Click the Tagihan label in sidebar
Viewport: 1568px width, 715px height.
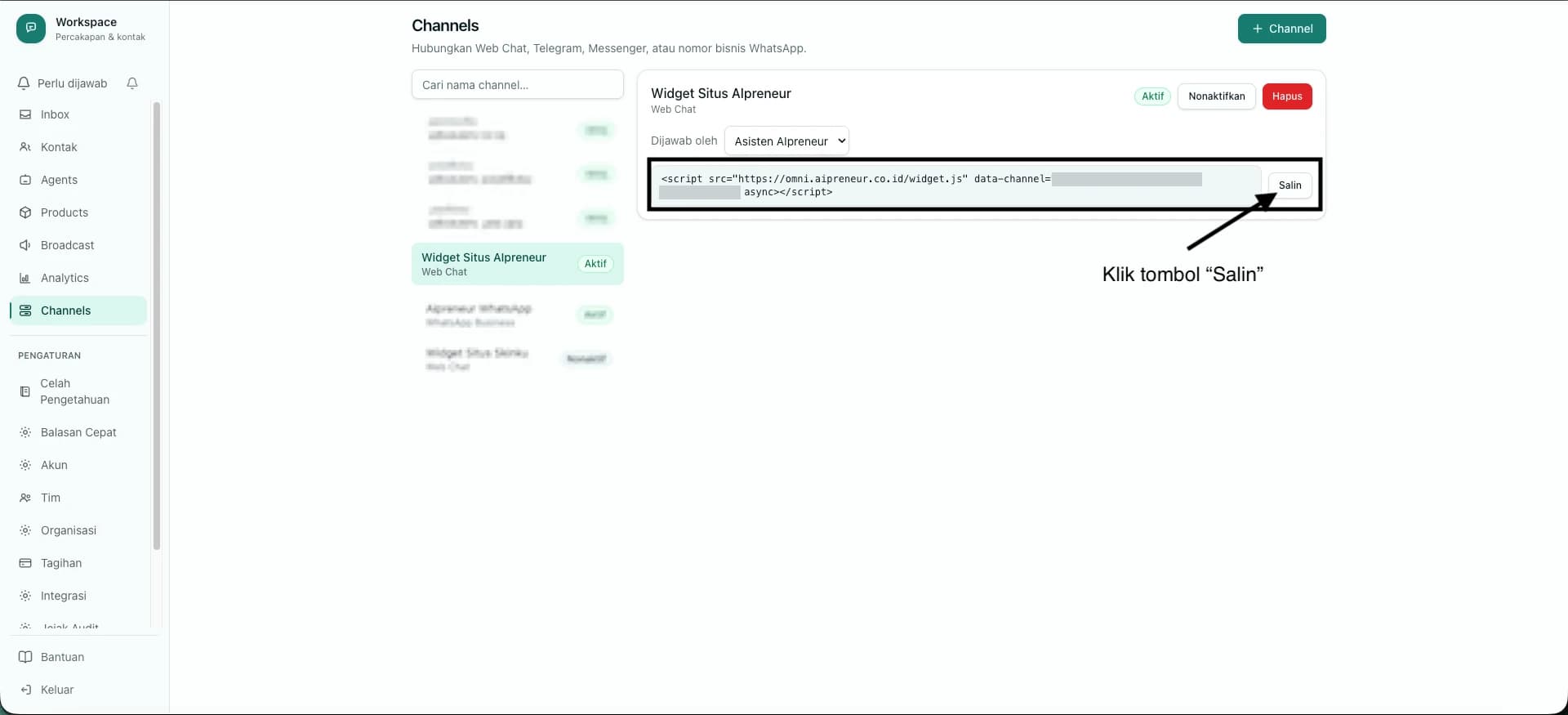point(61,563)
